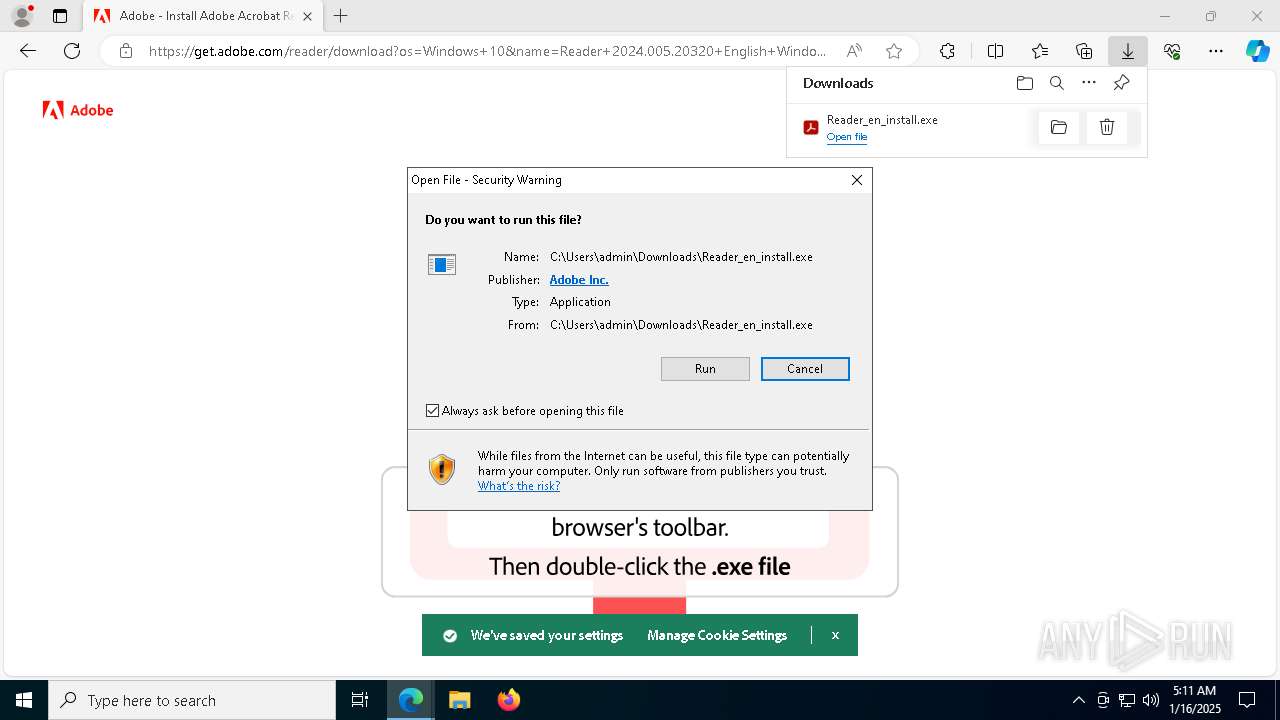The height and width of the screenshot is (720, 1280).
Task: Open the Adobe Inc. publisher link
Action: [579, 280]
